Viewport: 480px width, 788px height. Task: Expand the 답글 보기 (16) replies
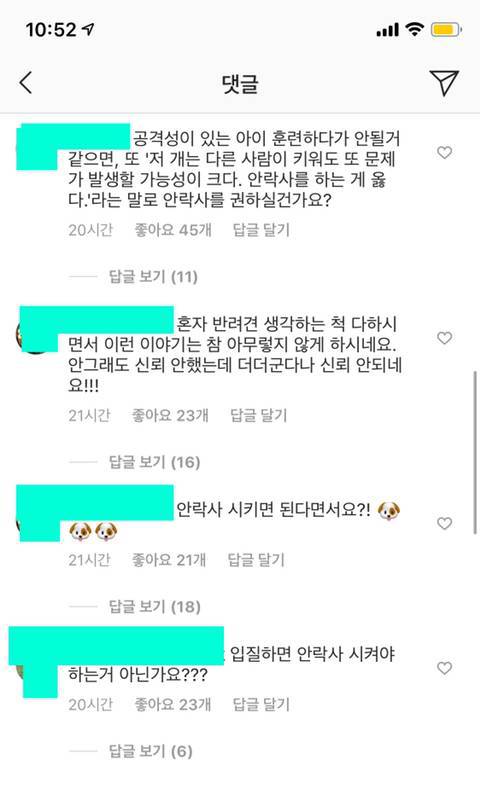[x=154, y=462]
